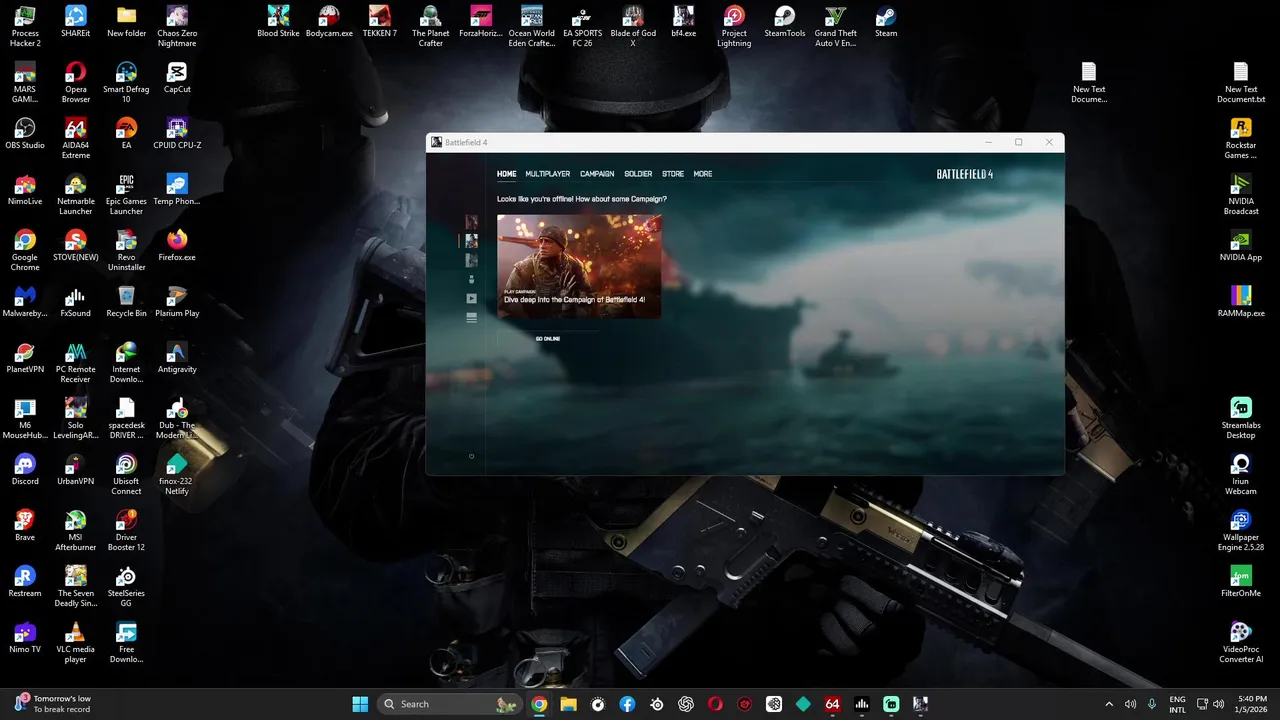Click the stacked-lines list icon in sidebar
Image resolution: width=1280 pixels, height=720 pixels.
pyautogui.click(x=472, y=318)
